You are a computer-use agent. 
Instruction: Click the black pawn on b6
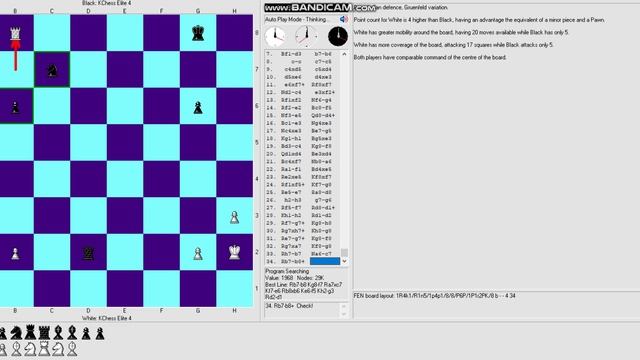point(15,107)
